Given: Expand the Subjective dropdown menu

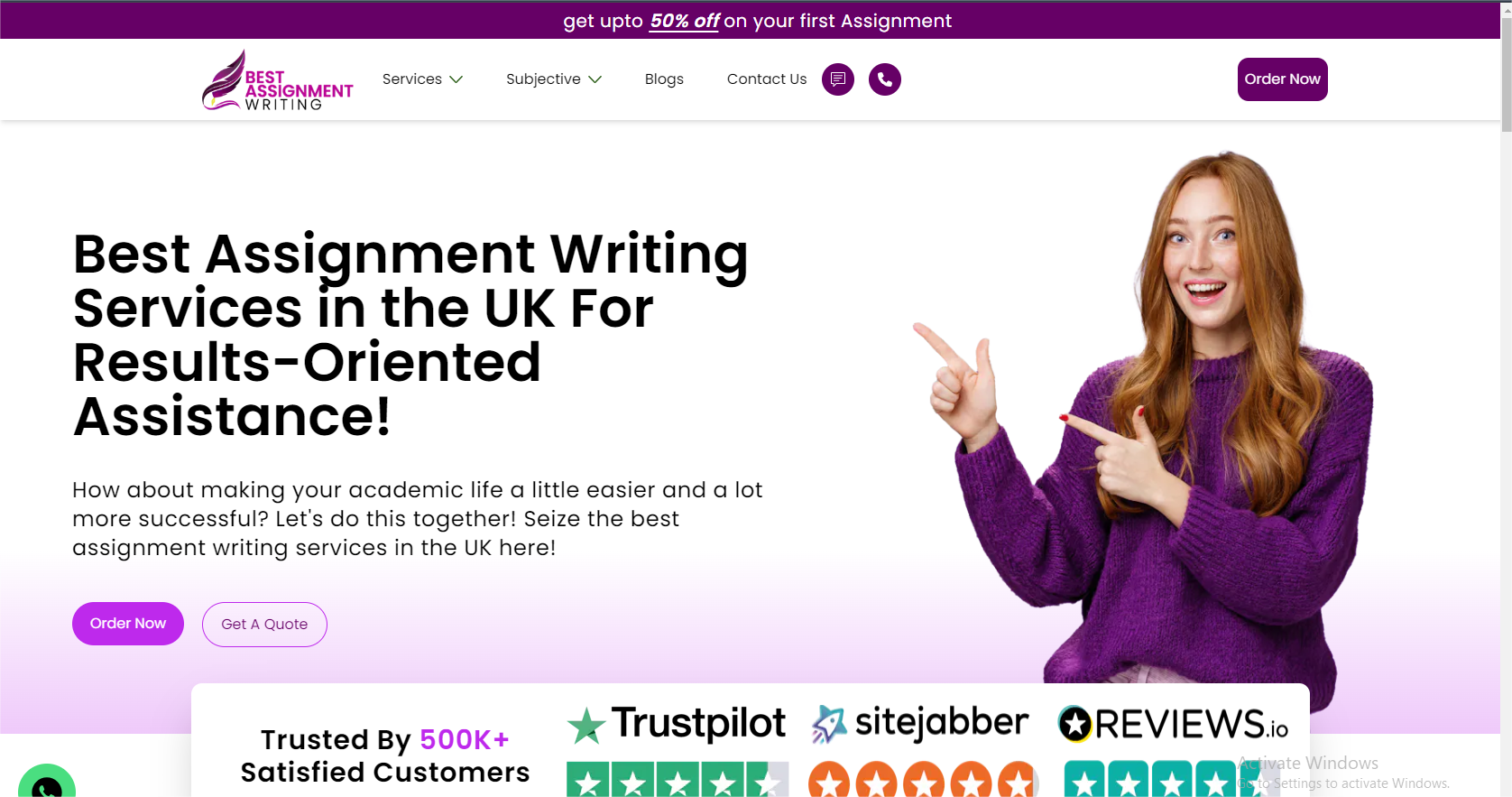Looking at the screenshot, I should point(554,79).
